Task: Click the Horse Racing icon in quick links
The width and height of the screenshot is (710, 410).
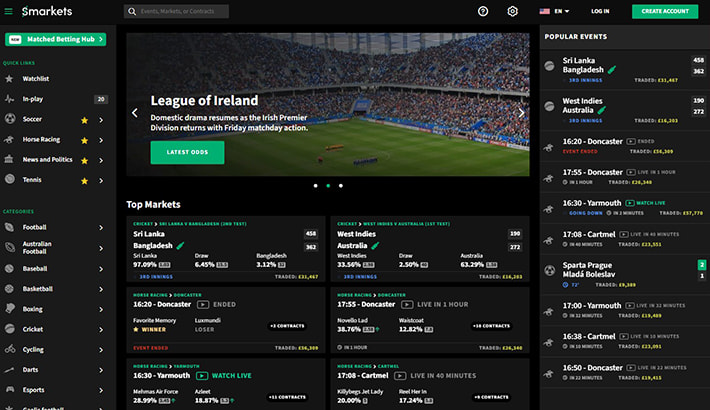Action: point(9,140)
